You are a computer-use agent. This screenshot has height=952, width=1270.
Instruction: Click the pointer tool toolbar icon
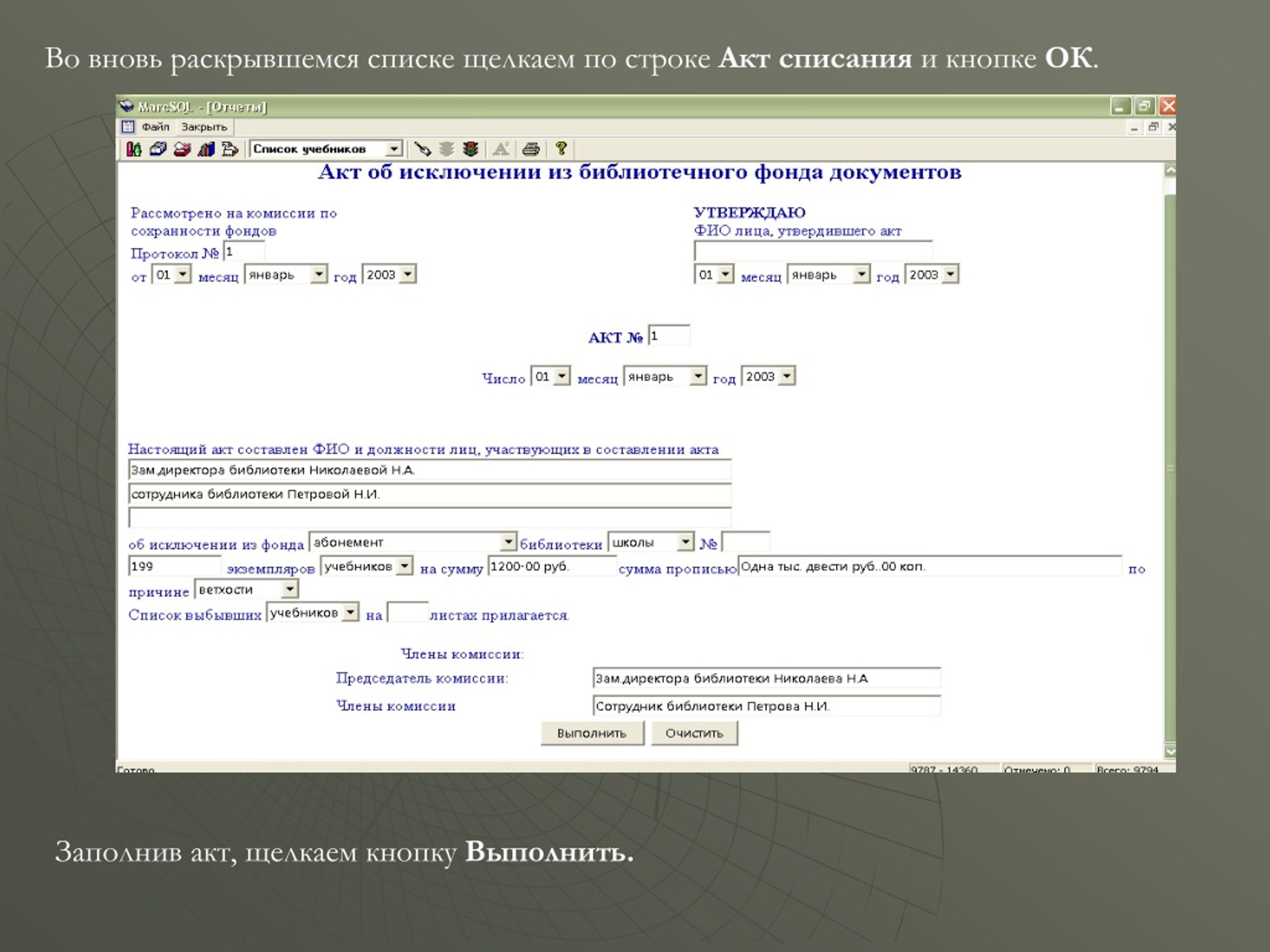point(423,149)
